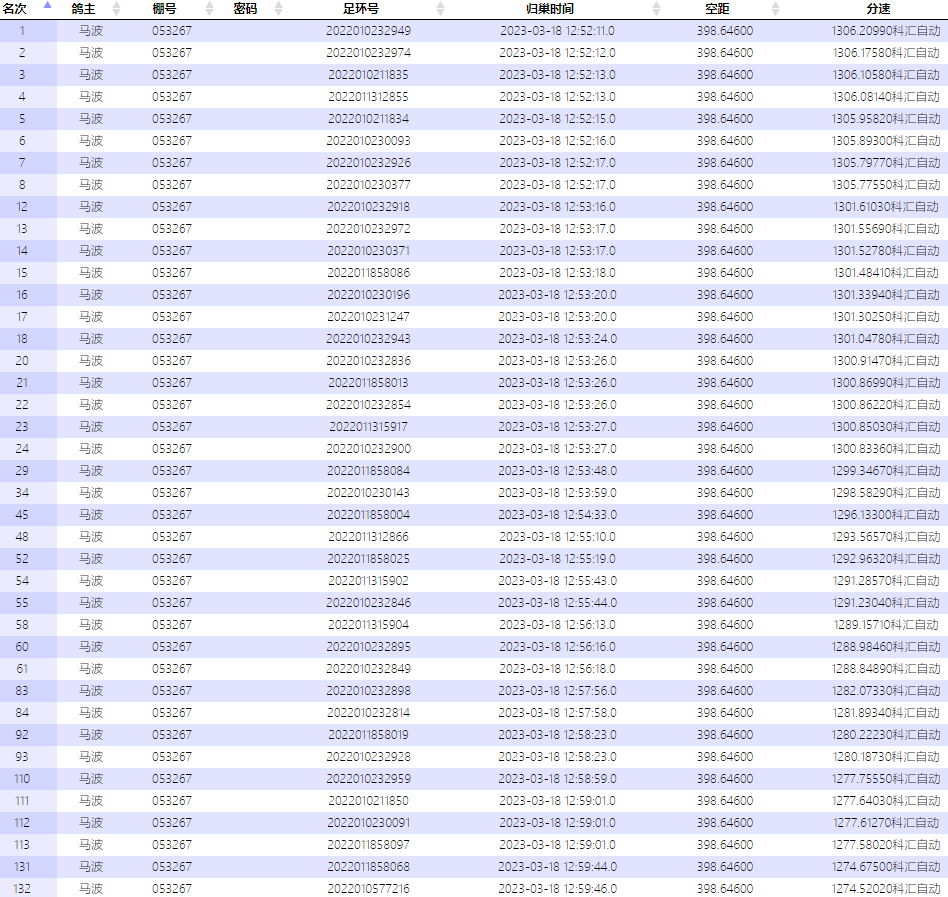Click the 棚号 header label

tap(164, 9)
